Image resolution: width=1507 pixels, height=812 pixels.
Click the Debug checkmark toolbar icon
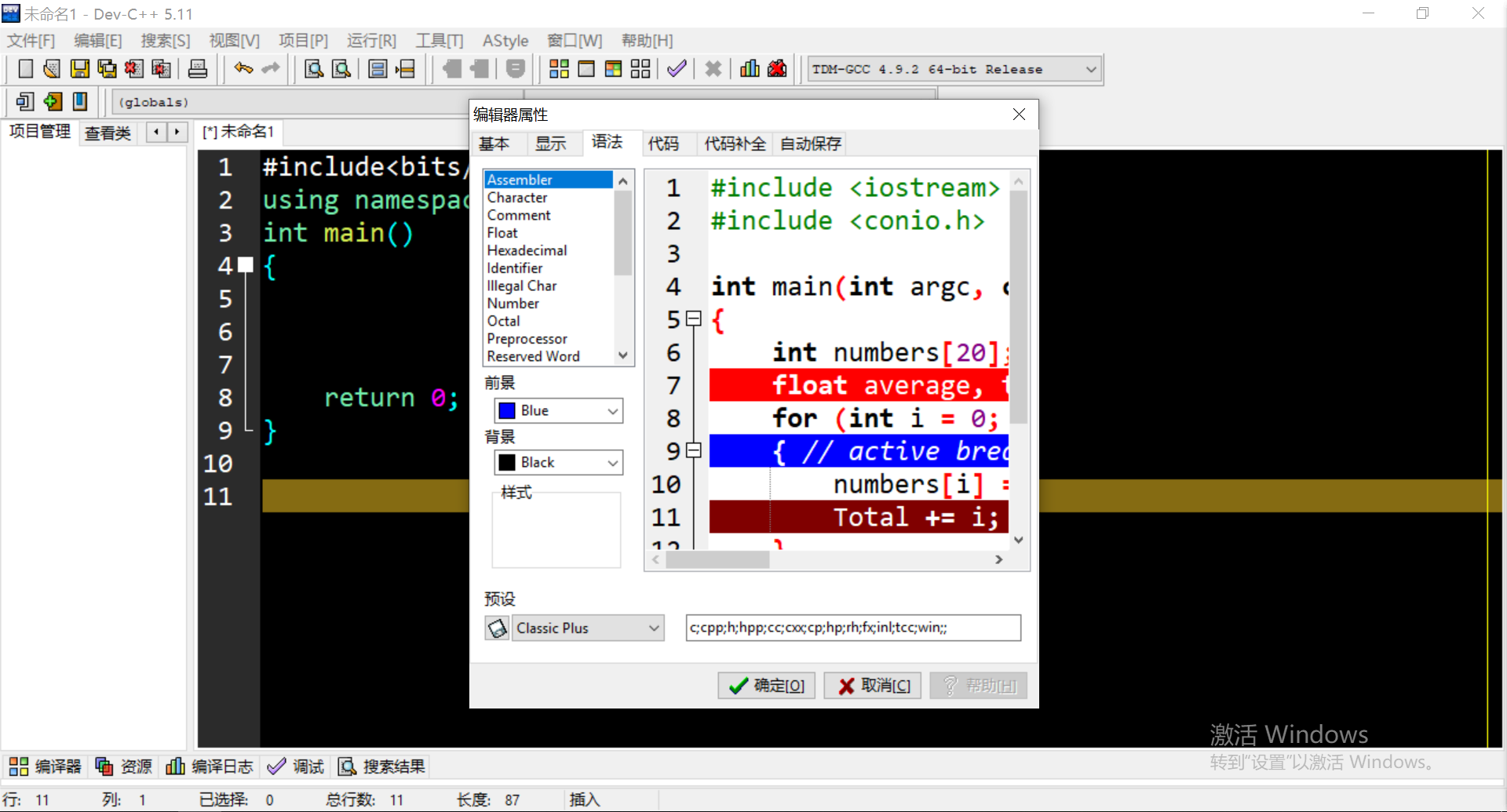coord(677,69)
